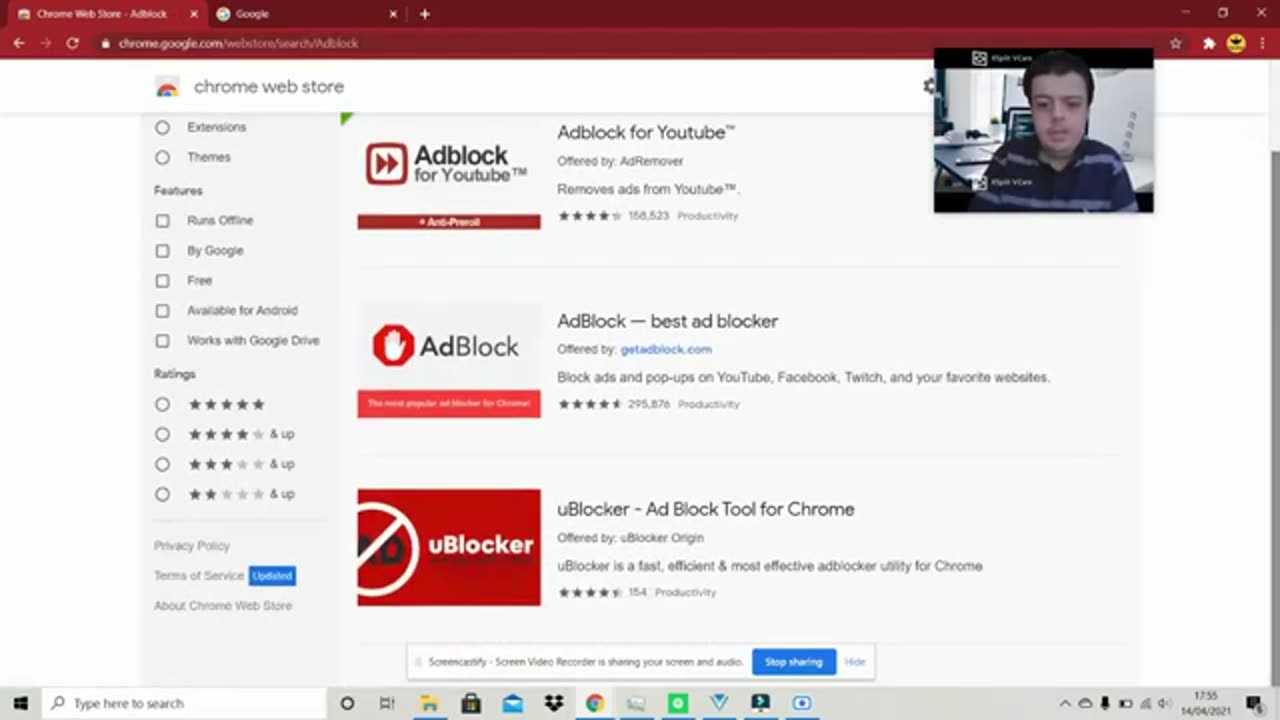The height and width of the screenshot is (720, 1280).
Task: Click the AdBlock red hand thumbnail
Action: 449,360
